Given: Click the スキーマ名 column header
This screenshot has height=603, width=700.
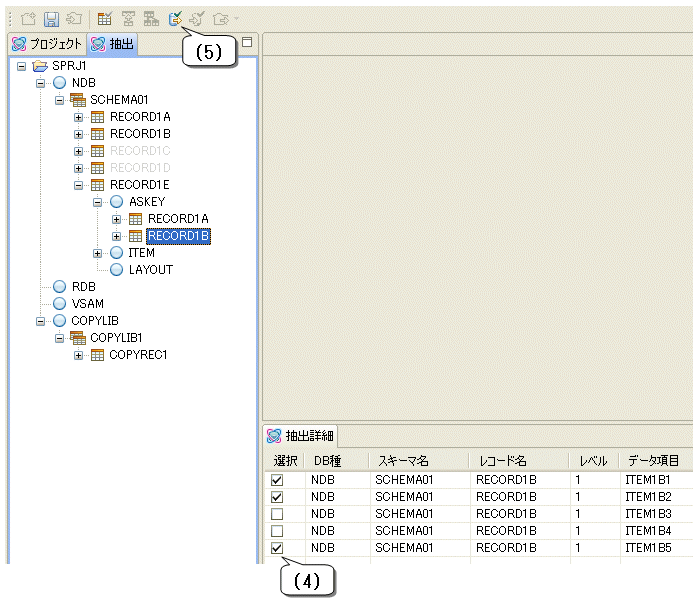Looking at the screenshot, I should tap(418, 461).
